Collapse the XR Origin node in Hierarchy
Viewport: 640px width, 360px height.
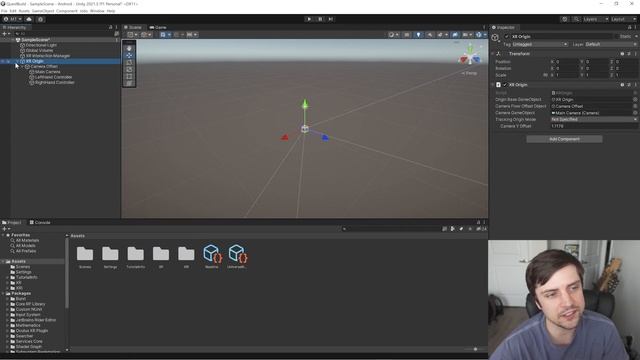tap(17, 61)
